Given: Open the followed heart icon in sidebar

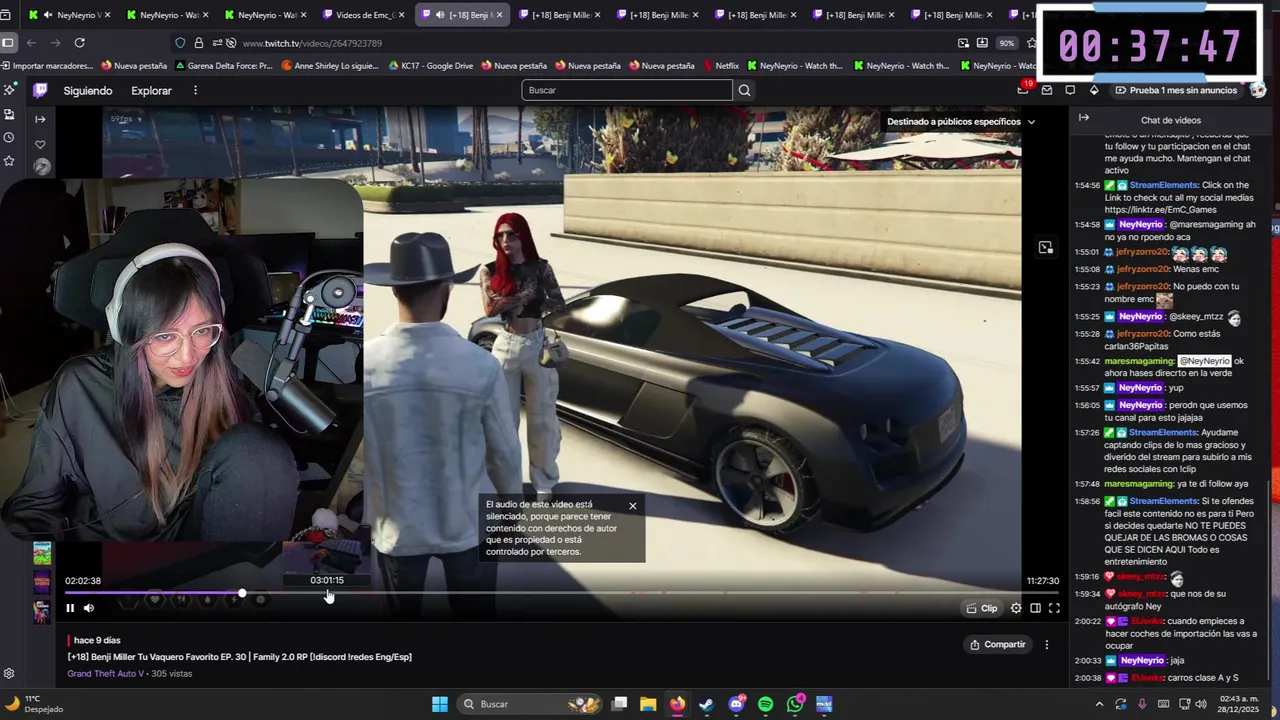Looking at the screenshot, I should coord(40,145).
